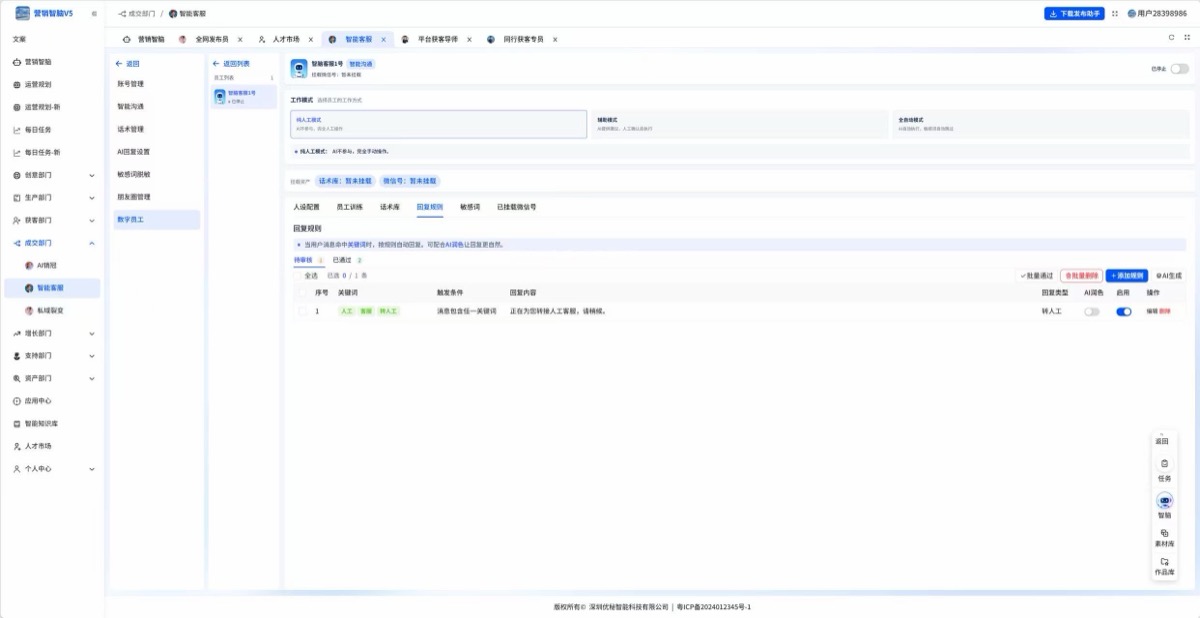Disable the 启用 switch for rule 1
Viewport: 1200px width, 618px height.
(x=1124, y=311)
